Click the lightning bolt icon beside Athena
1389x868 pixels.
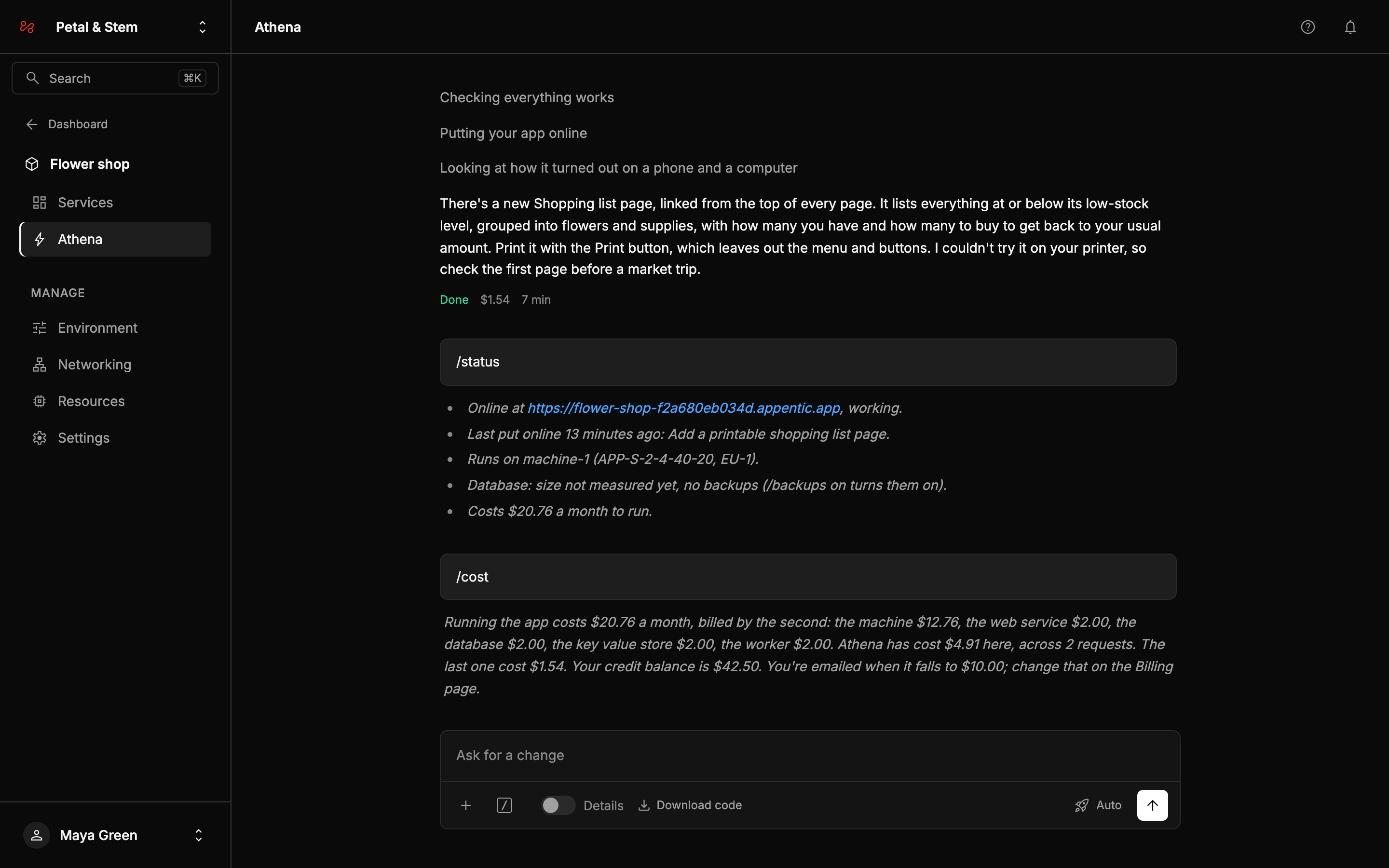pos(40,239)
